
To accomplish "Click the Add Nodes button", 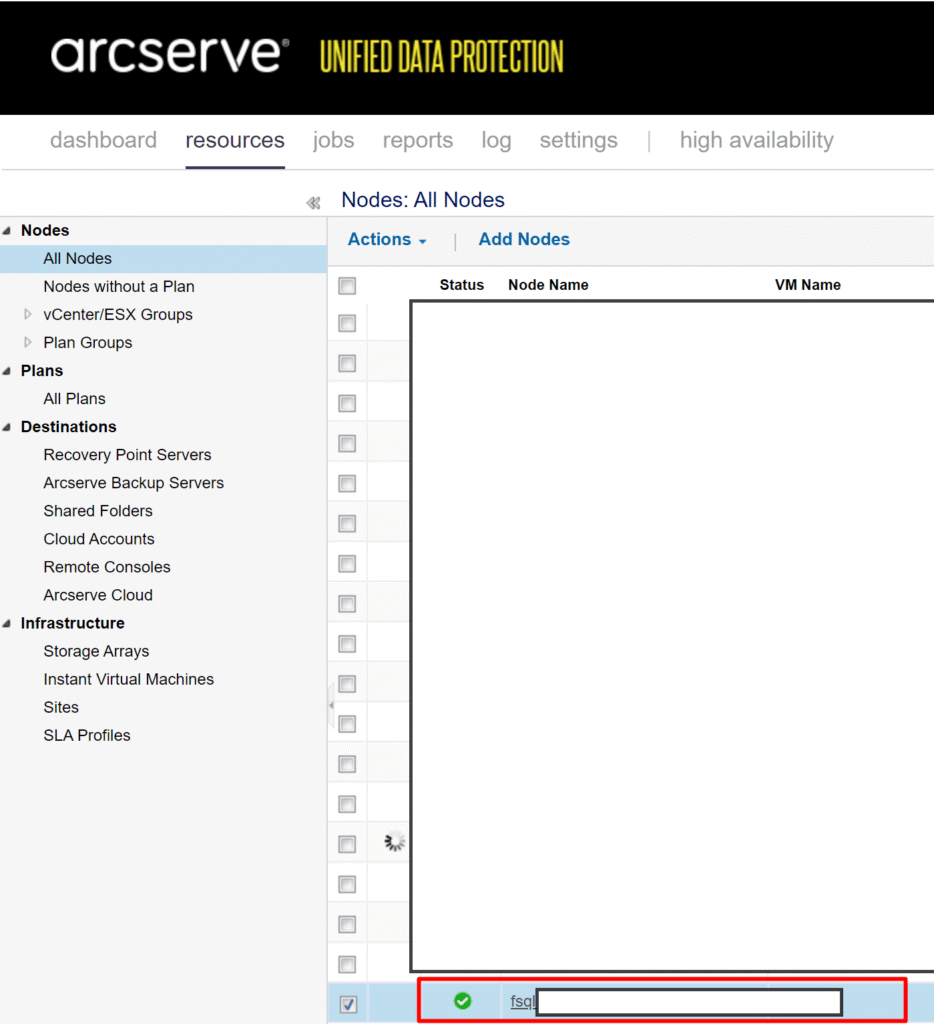I will point(524,240).
